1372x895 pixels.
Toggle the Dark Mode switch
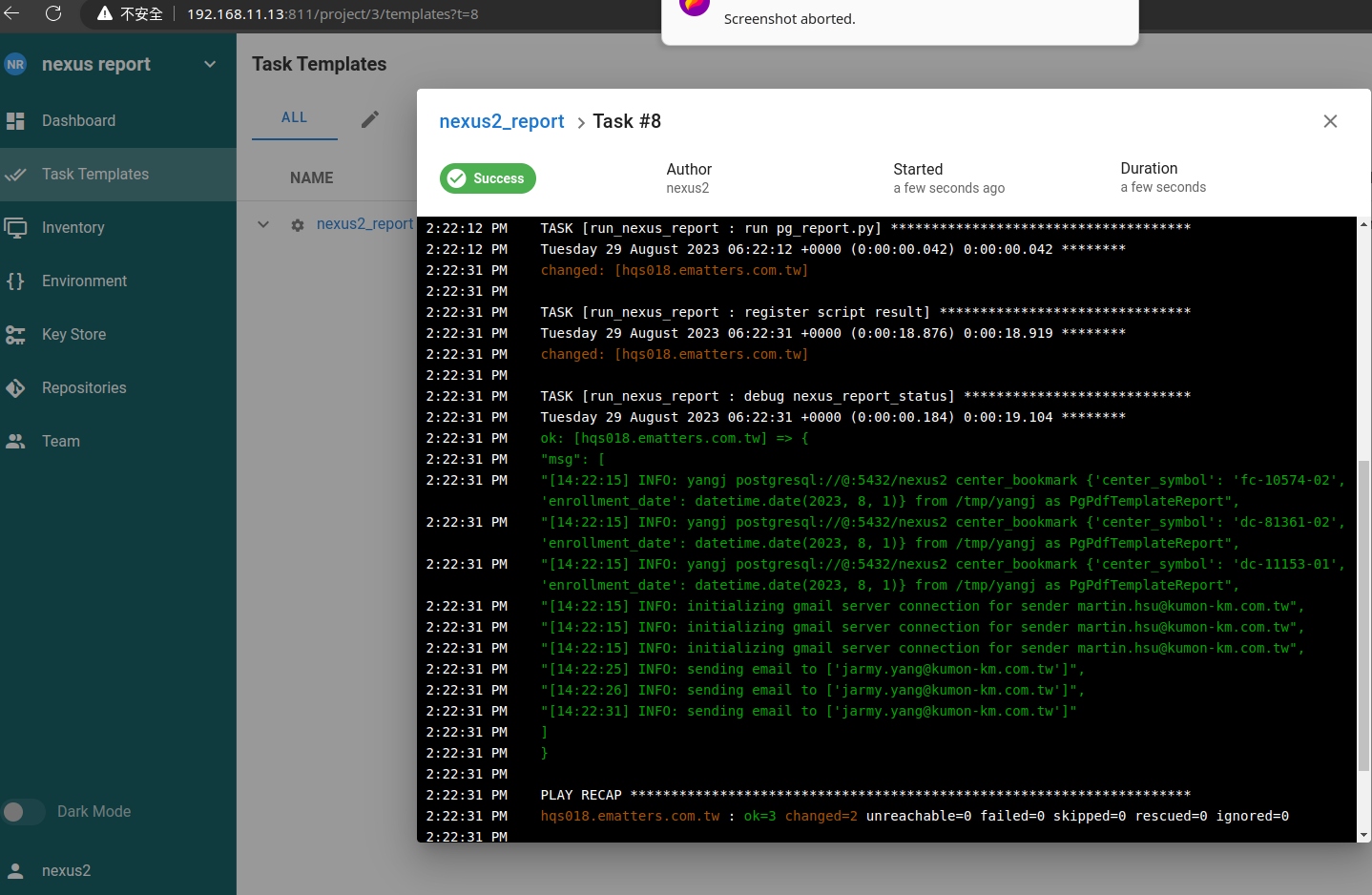click(24, 812)
